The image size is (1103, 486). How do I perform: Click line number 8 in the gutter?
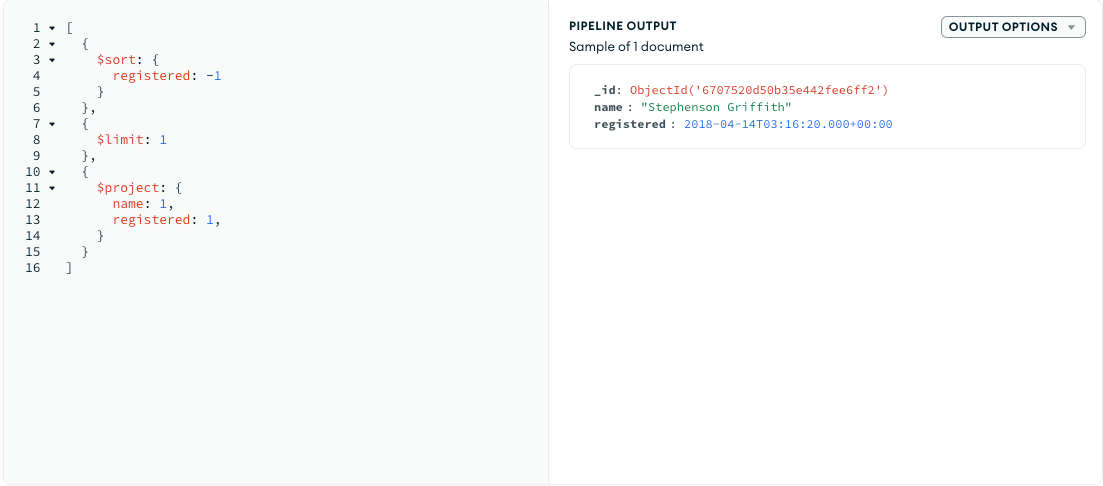coord(36,140)
